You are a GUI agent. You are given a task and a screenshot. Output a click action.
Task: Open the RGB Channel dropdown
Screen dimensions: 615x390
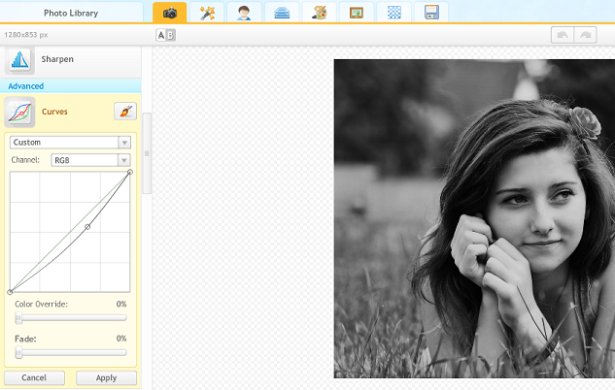[91, 160]
